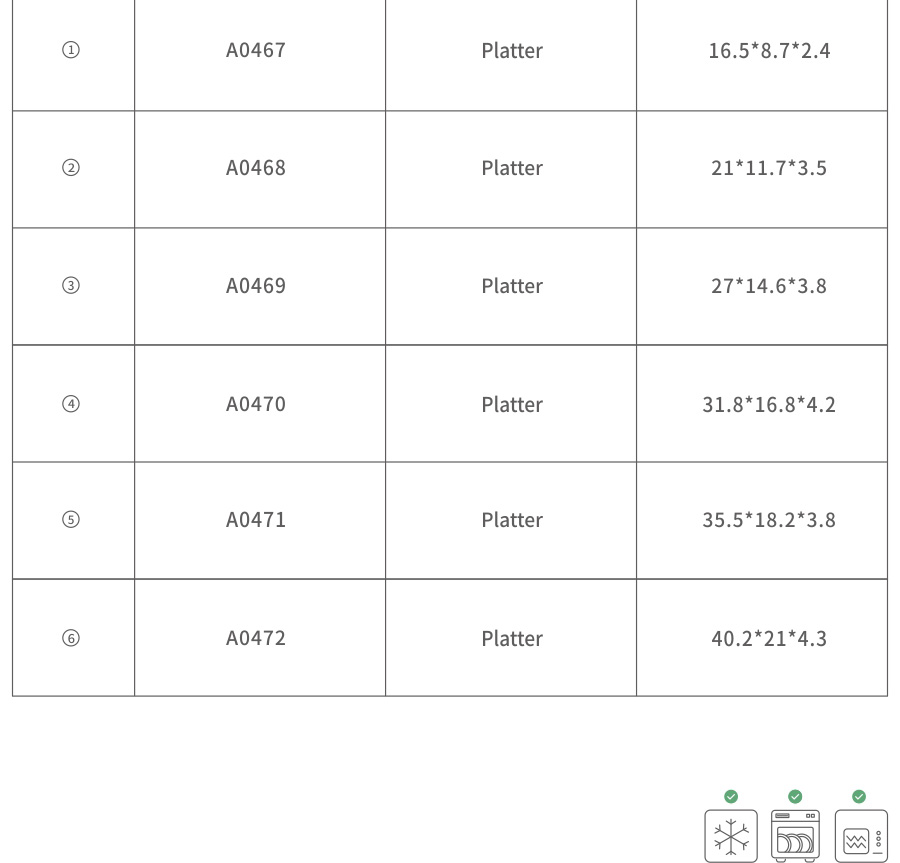Click the circled number 3 icon
Image resolution: width=900 pixels, height=863 pixels.
[71, 286]
